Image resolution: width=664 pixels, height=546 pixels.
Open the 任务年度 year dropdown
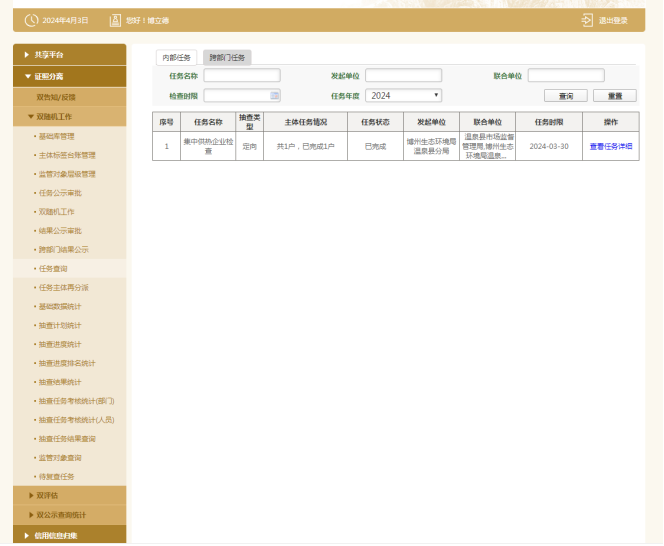point(403,95)
